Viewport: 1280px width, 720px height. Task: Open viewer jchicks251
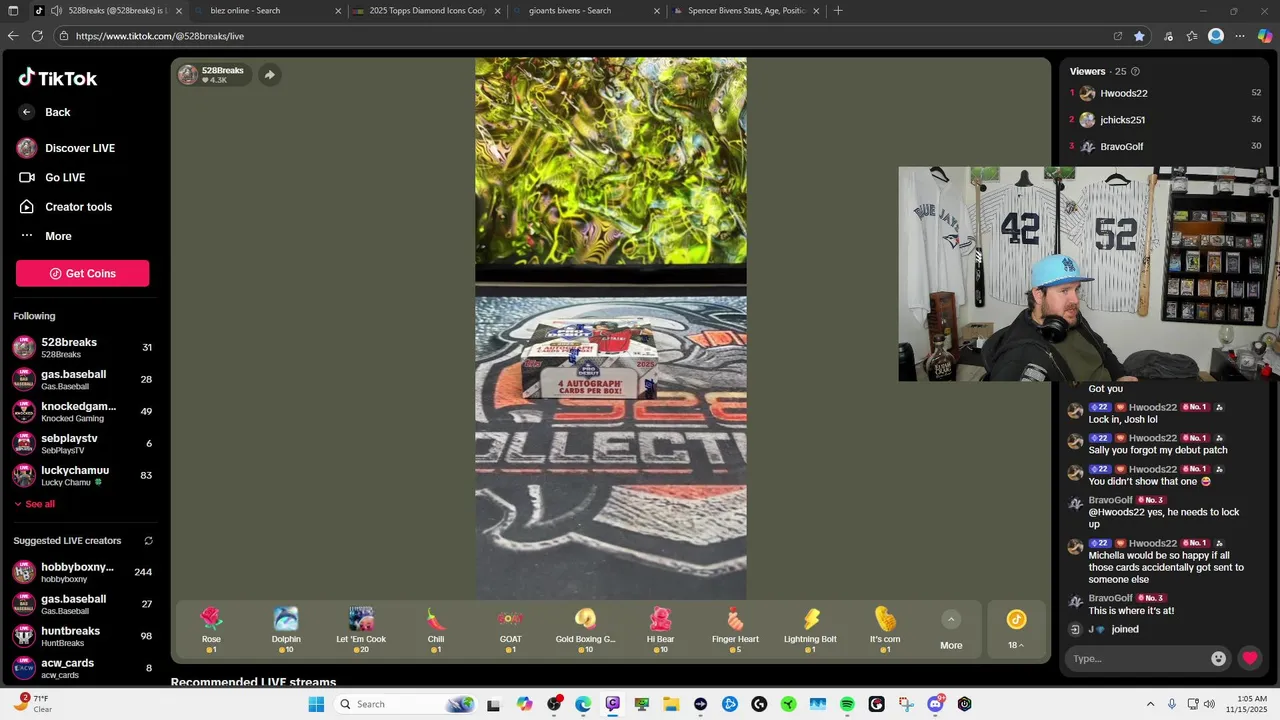[1165, 120]
